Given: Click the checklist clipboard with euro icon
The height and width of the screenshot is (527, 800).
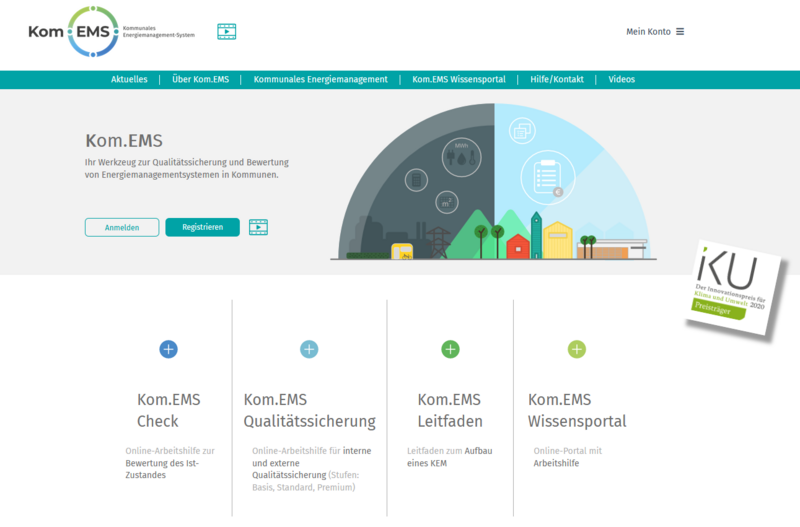Looking at the screenshot, I should (548, 178).
